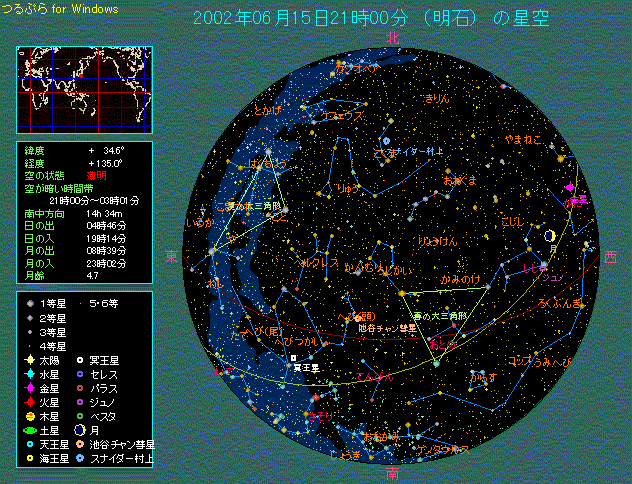632x484 pixels.
Task: Click the ヘルクレス constellation label
Action: 316,262
